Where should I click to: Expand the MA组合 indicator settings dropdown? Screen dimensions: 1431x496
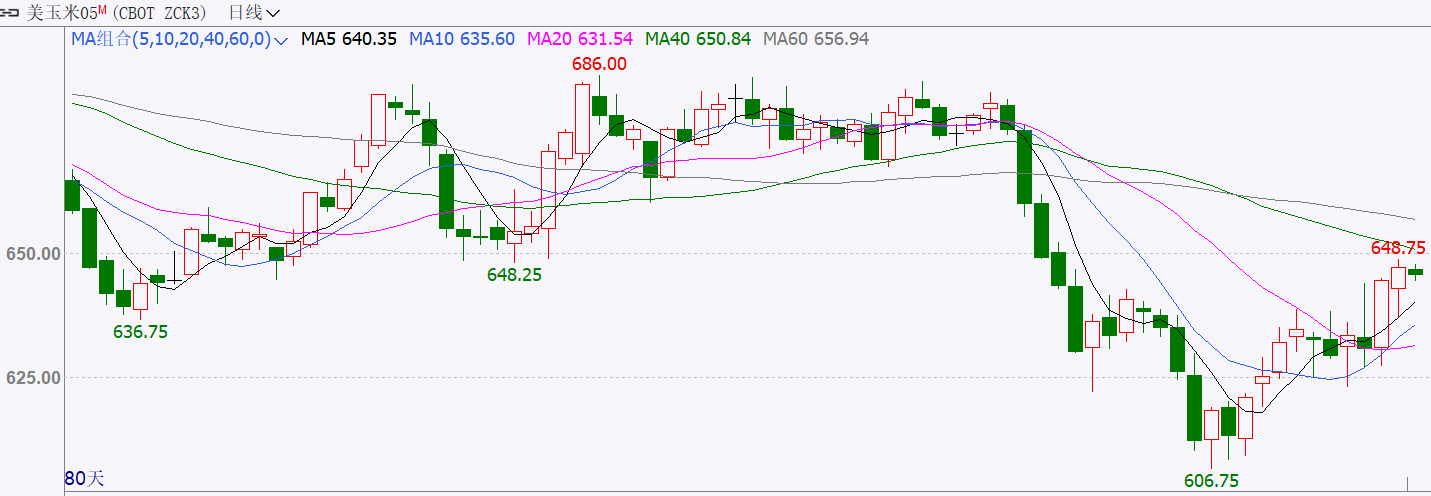[281, 40]
